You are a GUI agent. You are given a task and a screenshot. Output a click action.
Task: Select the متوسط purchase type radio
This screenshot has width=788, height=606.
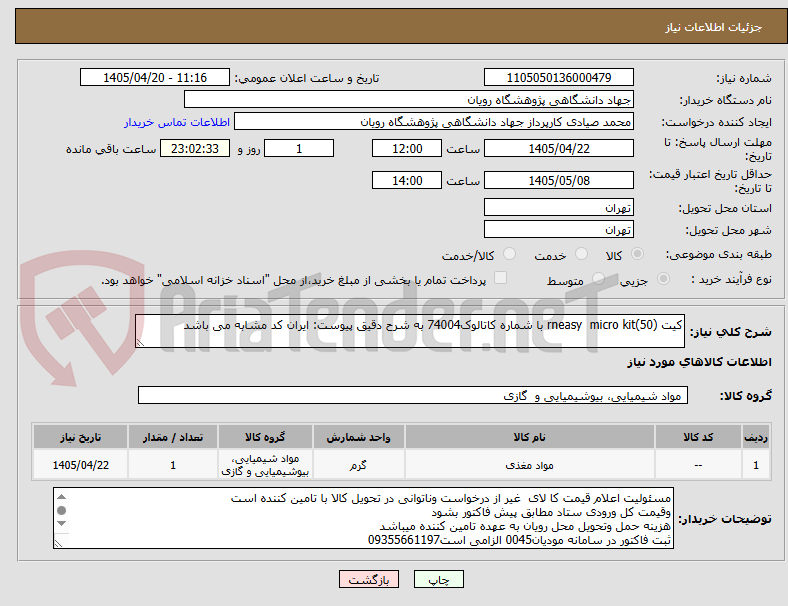pos(598,279)
